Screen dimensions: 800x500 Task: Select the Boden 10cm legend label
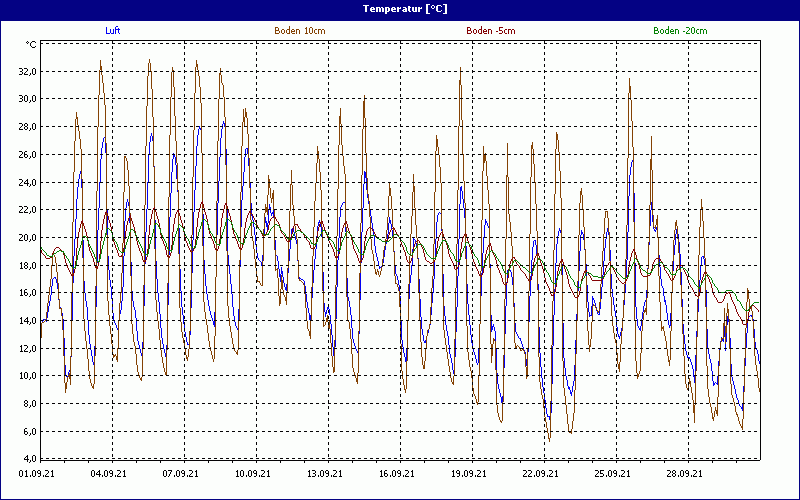[299, 31]
